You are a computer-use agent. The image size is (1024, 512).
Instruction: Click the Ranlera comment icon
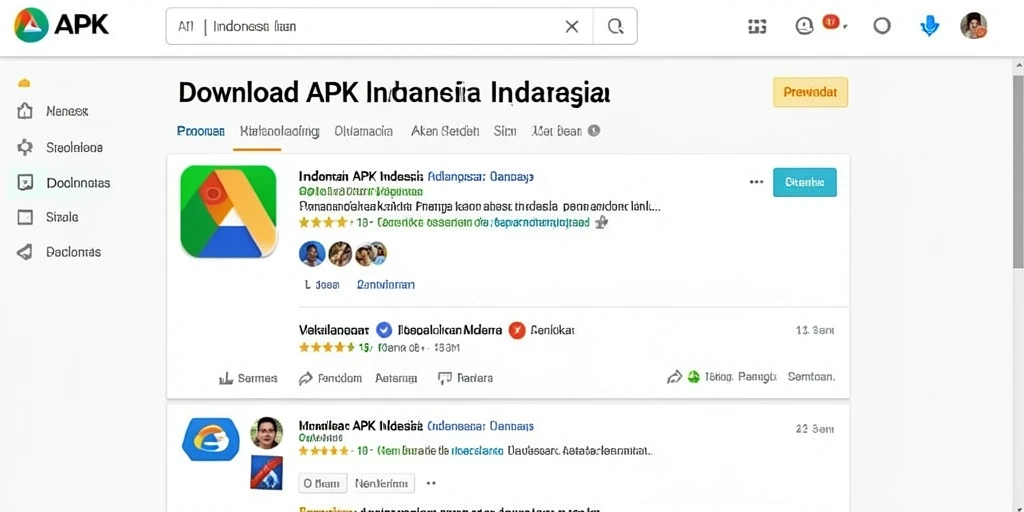(445, 378)
